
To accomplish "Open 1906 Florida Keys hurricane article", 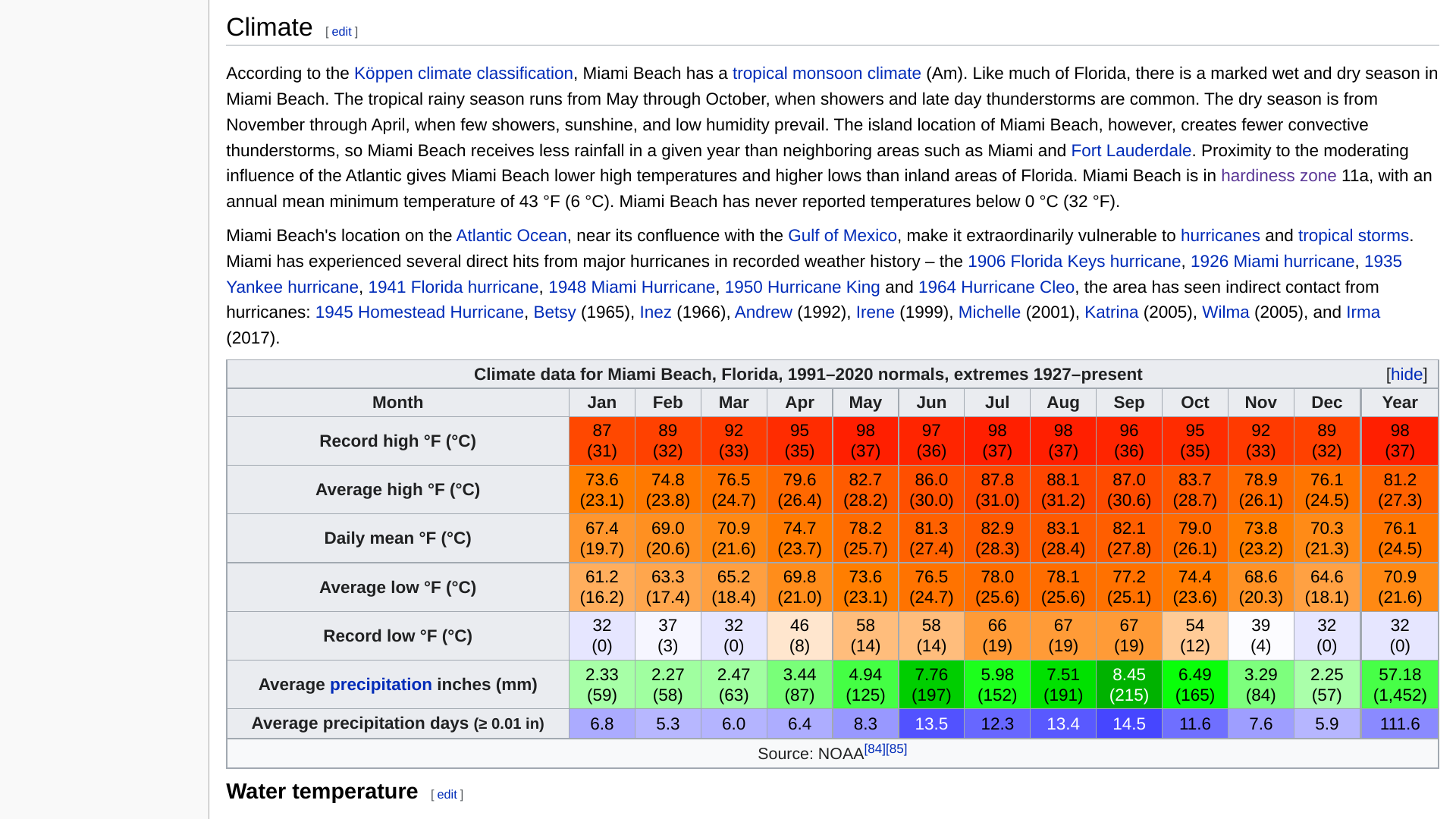I will click(1074, 262).
